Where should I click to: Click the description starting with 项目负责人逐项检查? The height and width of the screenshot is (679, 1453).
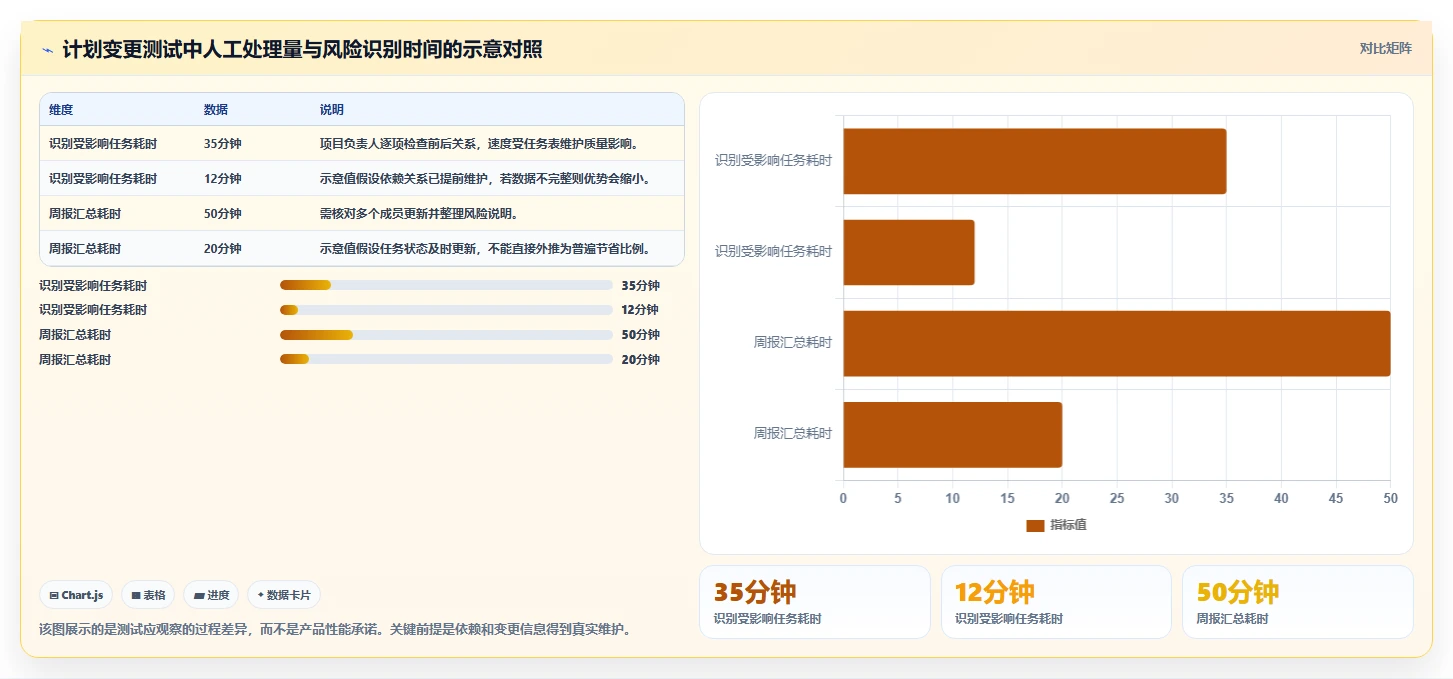pos(479,144)
